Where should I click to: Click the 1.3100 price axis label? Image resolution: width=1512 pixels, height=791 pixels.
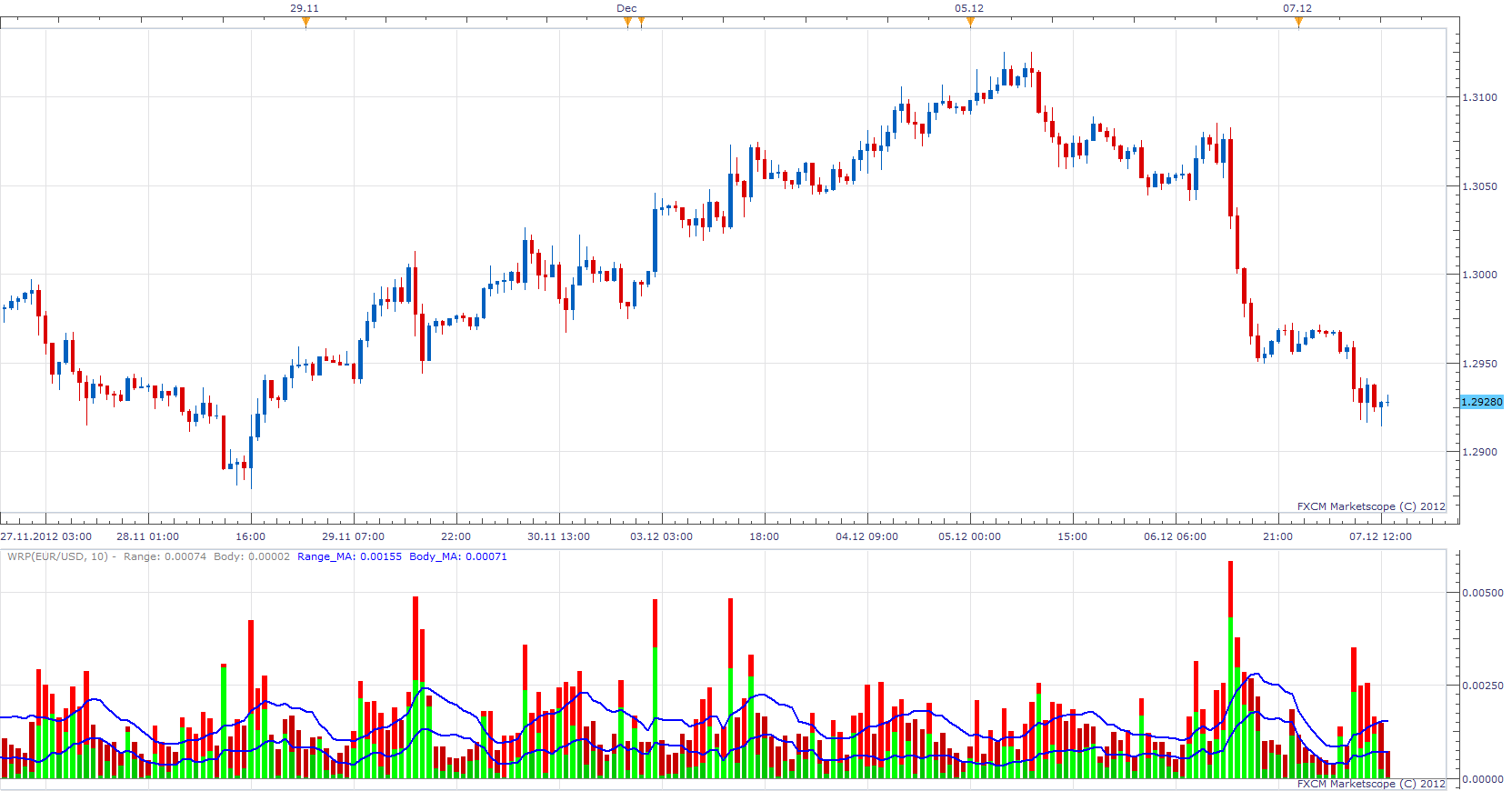tap(1479, 97)
